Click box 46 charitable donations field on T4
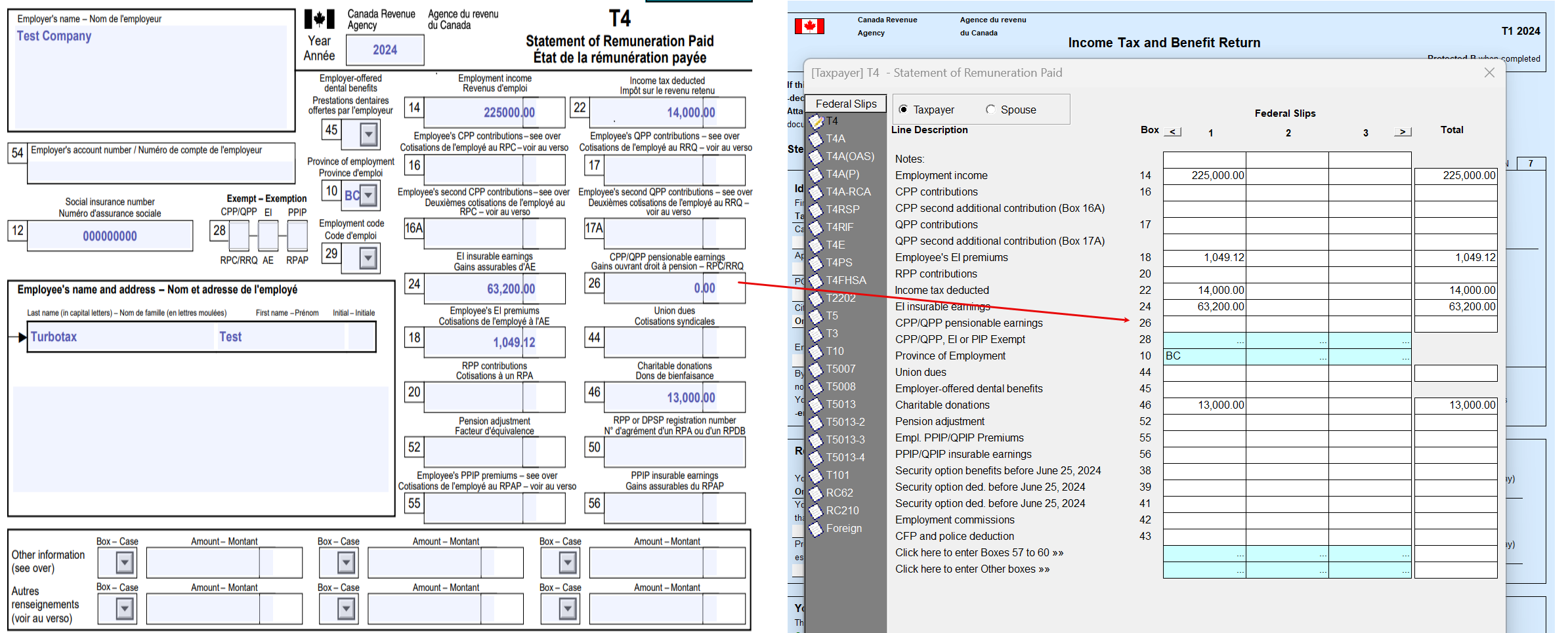Image resolution: width=1568 pixels, height=633 pixels. click(x=675, y=398)
